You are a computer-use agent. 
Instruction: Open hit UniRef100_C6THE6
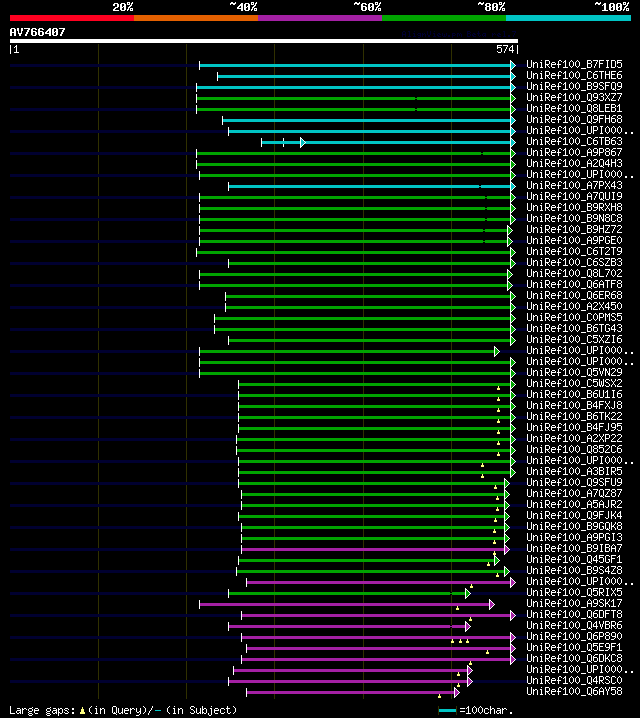click(x=574, y=75)
